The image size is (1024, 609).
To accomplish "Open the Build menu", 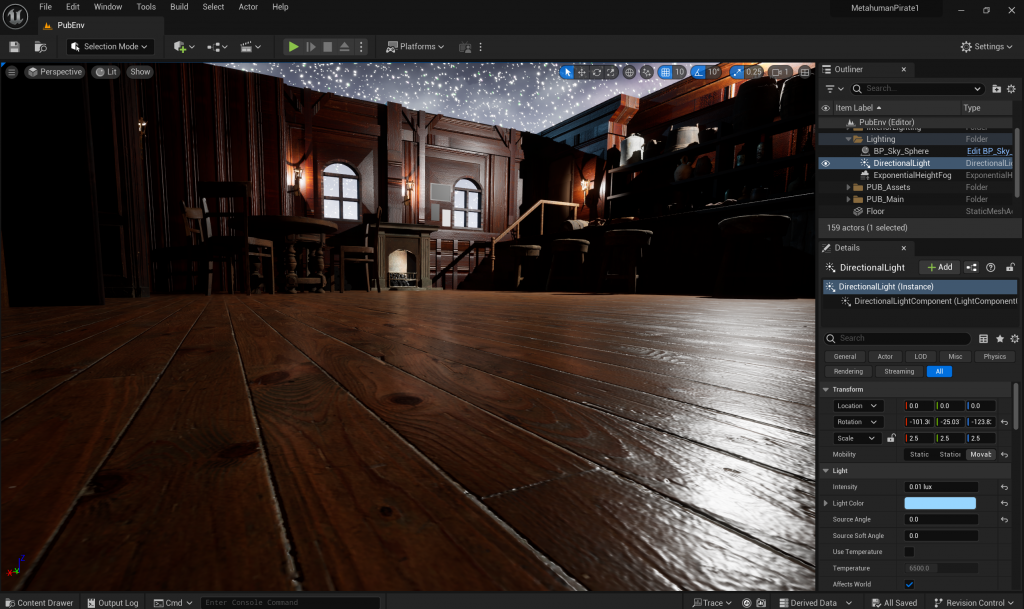I will (x=179, y=7).
